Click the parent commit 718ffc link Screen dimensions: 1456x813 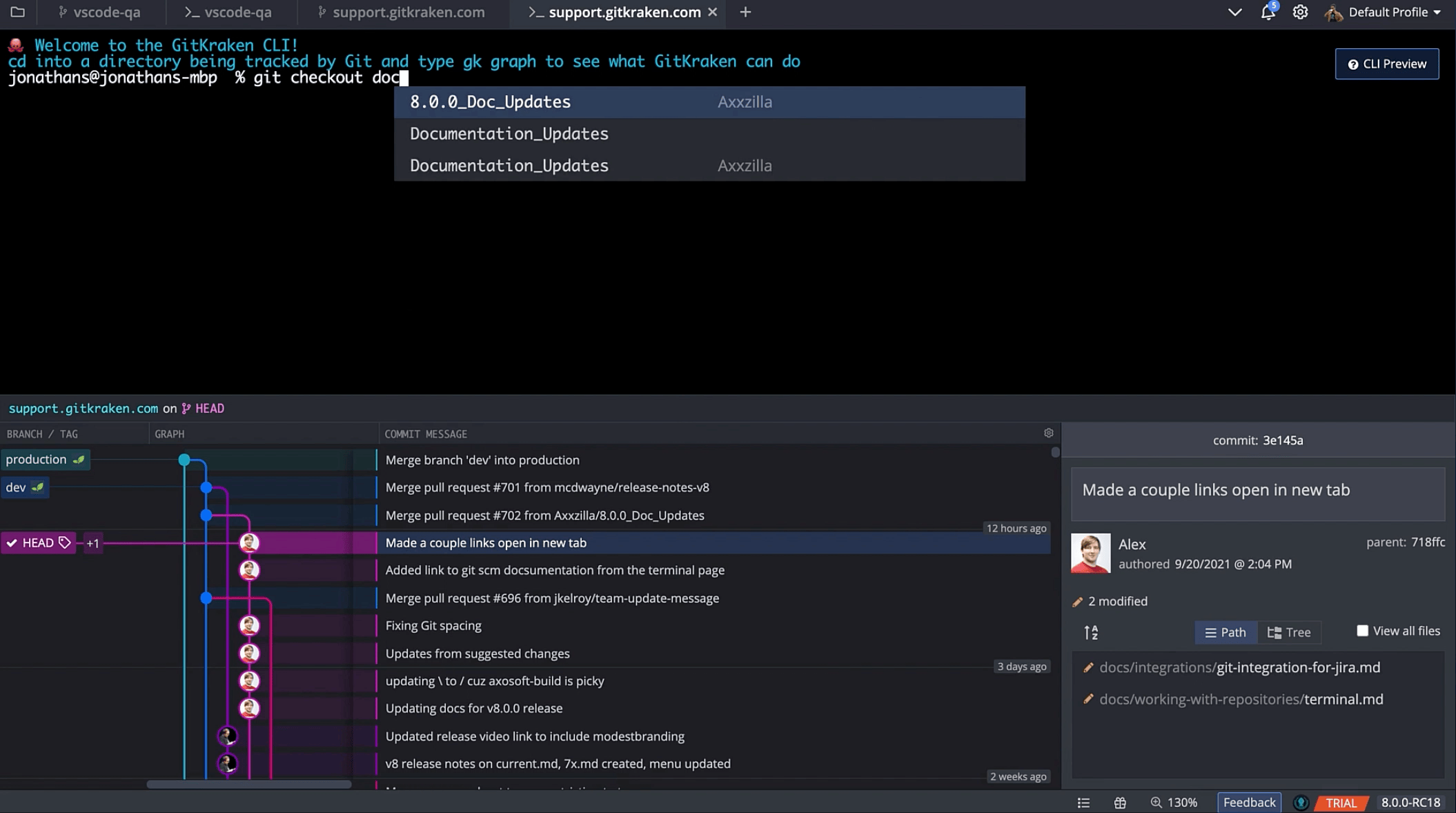[1428, 542]
